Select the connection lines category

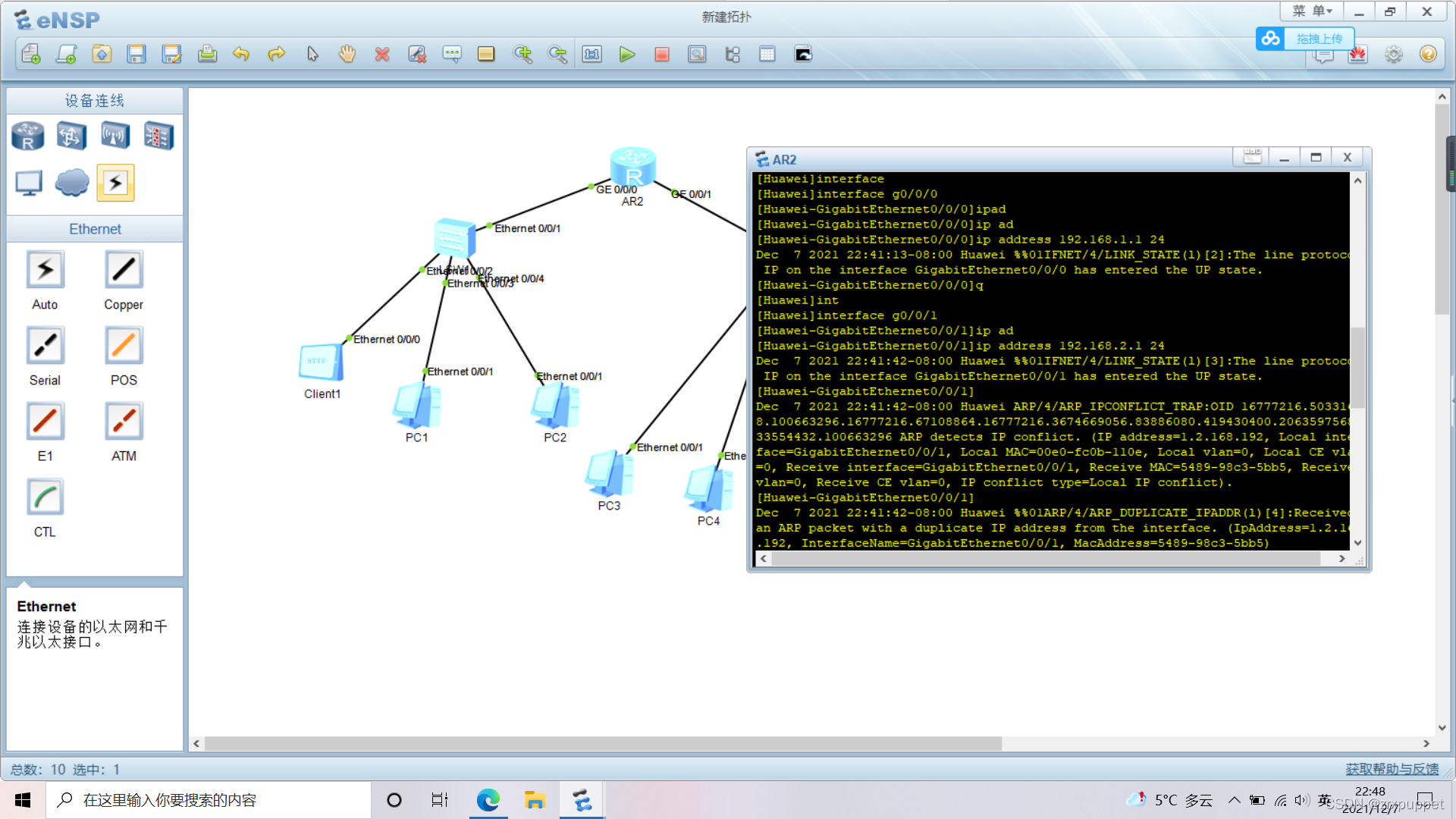[x=115, y=183]
